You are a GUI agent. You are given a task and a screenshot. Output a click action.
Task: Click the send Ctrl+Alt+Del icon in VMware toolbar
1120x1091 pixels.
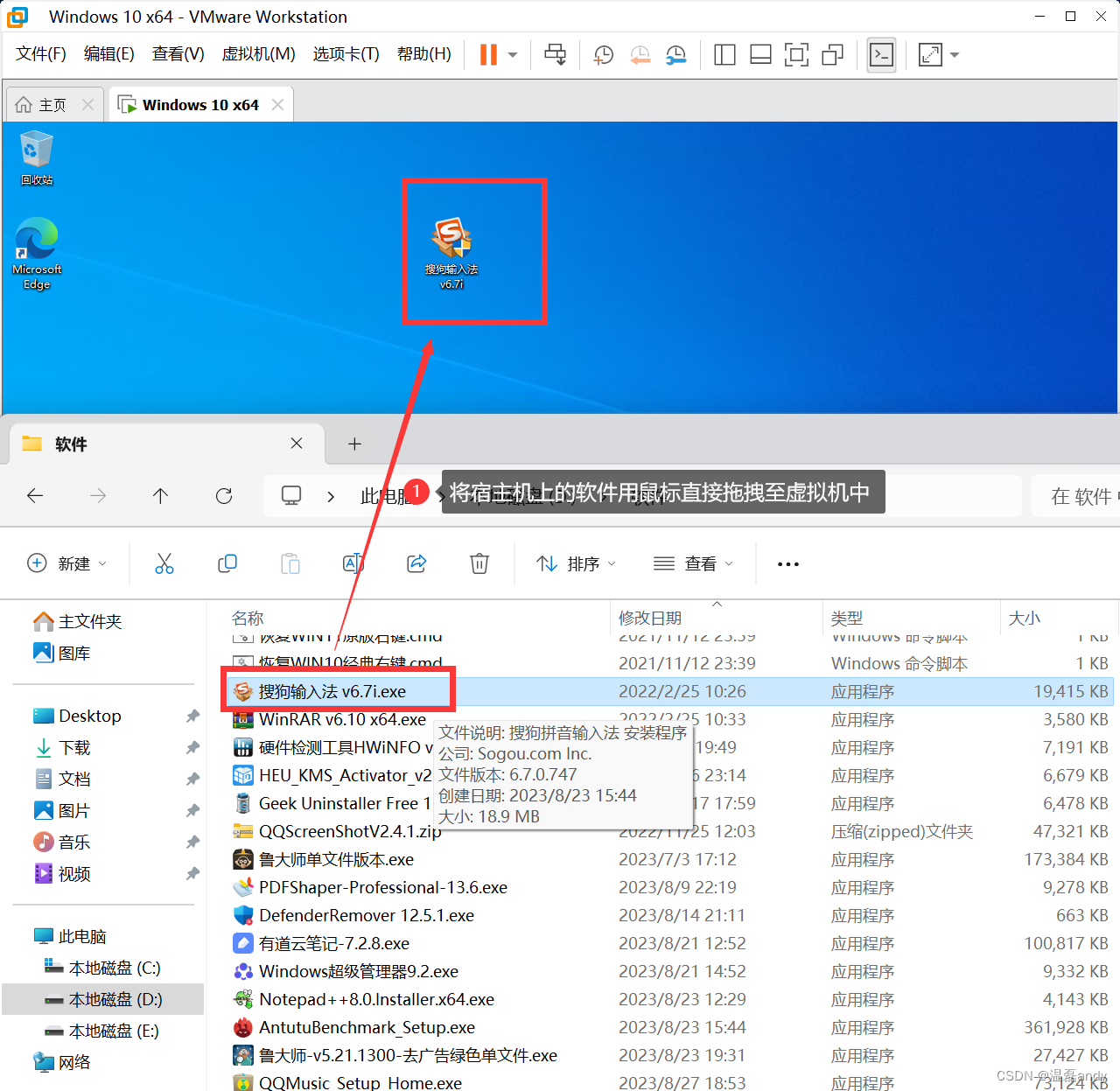pyautogui.click(x=555, y=54)
